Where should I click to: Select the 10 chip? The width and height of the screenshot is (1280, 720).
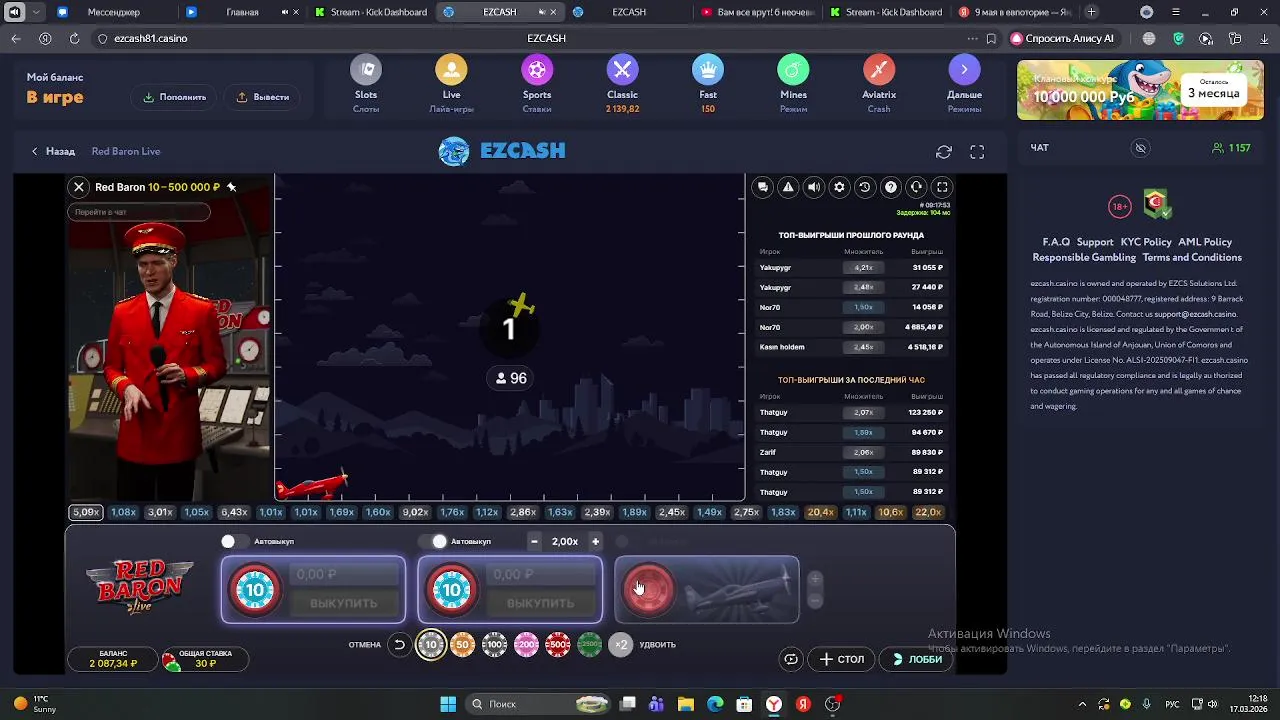click(x=431, y=645)
